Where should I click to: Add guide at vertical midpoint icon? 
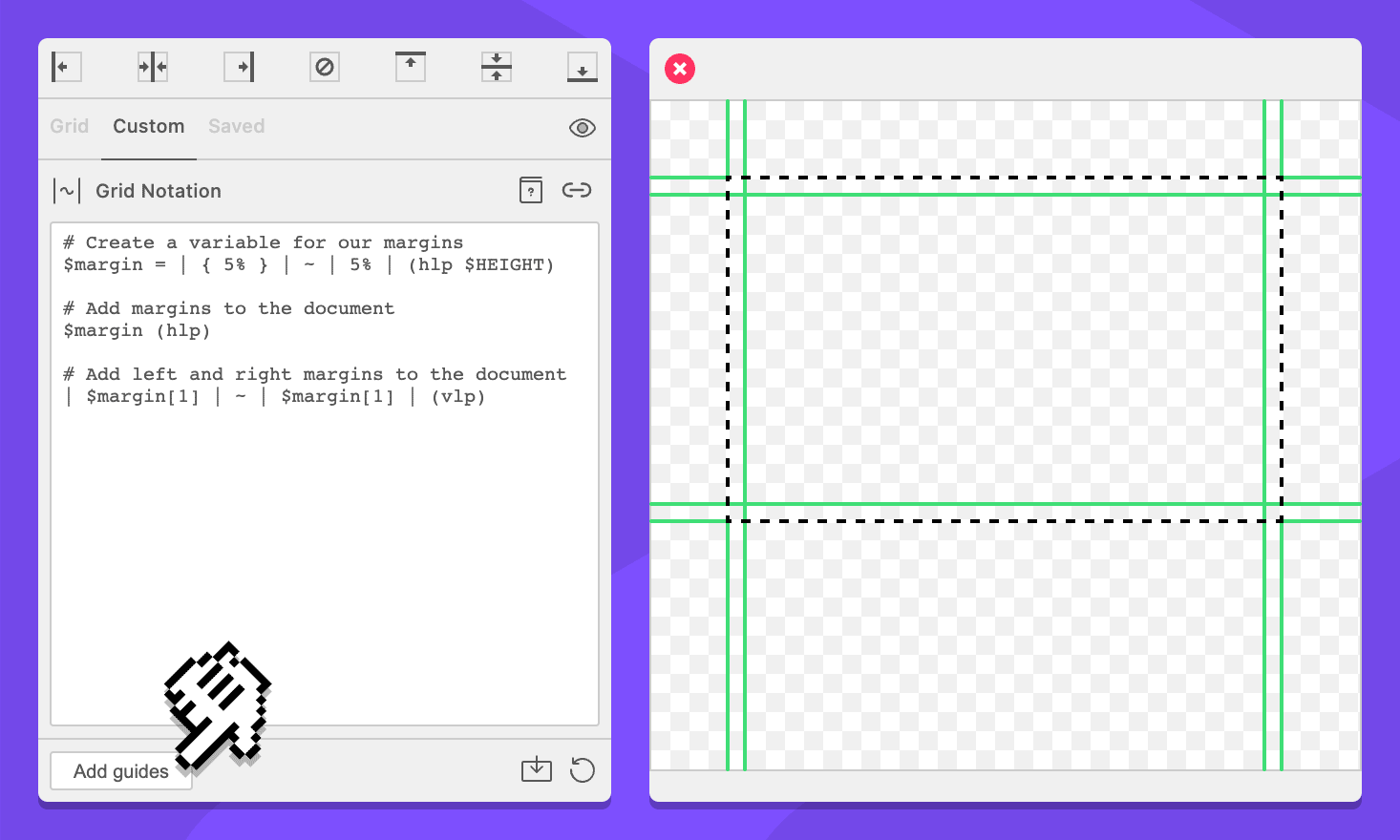click(x=497, y=67)
